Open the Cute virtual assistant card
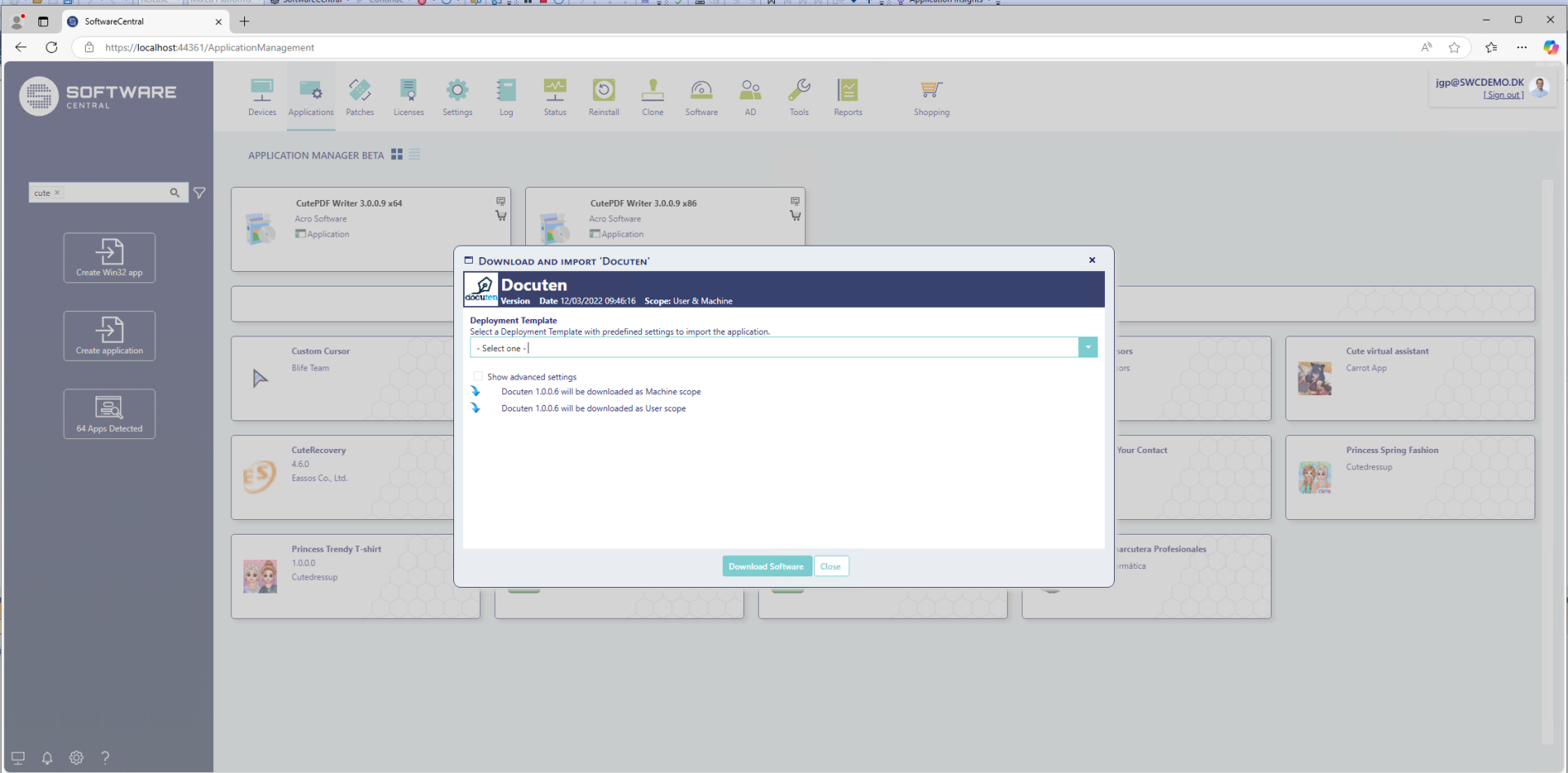This screenshot has width=1568, height=773. (x=1410, y=379)
